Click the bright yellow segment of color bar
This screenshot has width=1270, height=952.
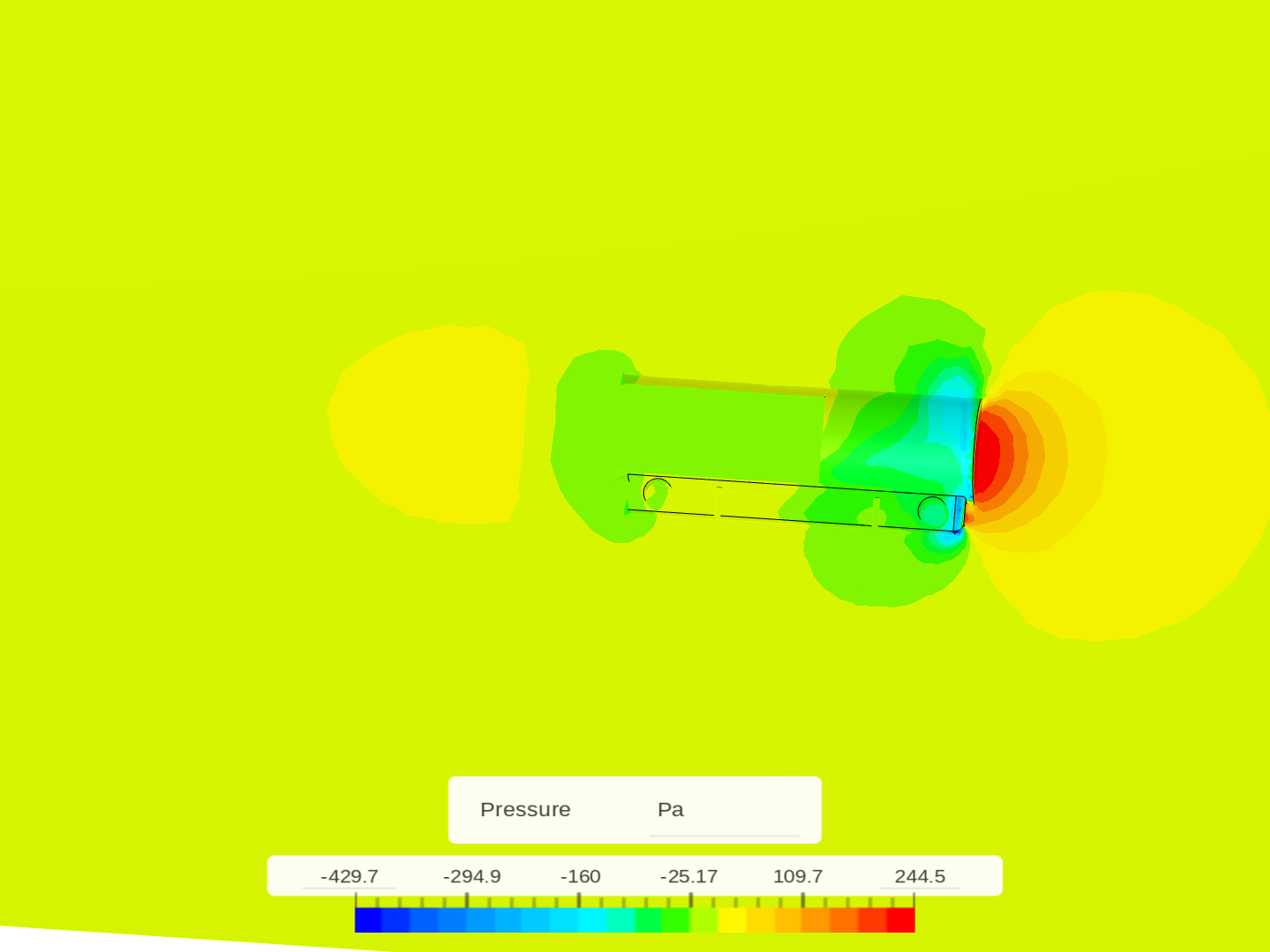[x=732, y=920]
